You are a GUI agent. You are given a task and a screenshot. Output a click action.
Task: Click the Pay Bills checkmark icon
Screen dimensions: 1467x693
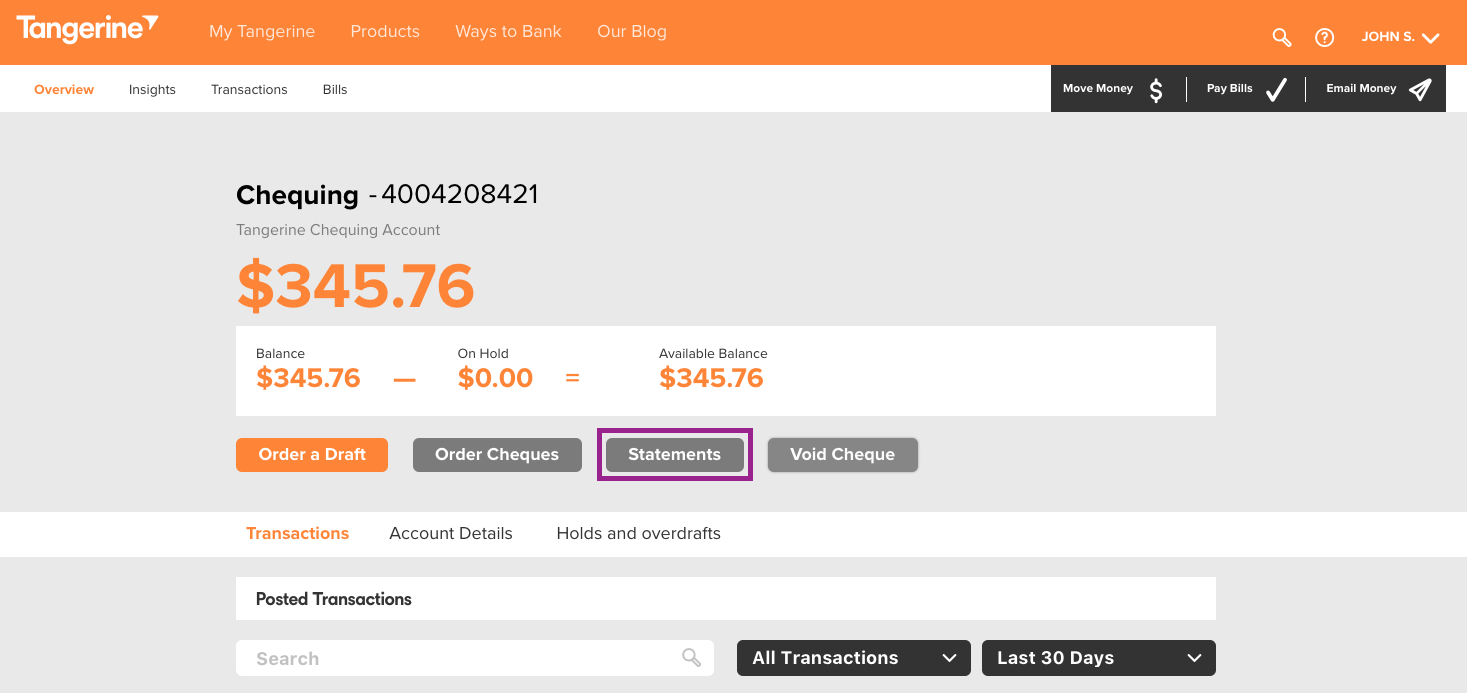[x=1276, y=90]
